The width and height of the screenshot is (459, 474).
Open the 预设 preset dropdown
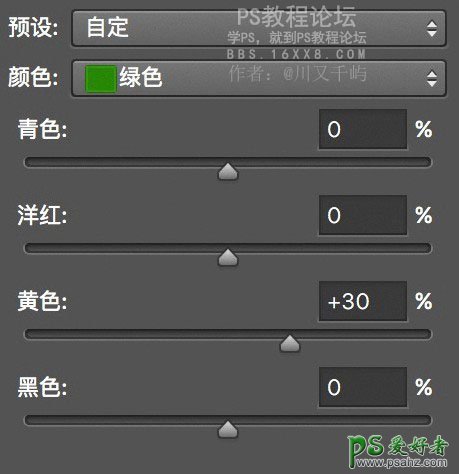coord(259,28)
